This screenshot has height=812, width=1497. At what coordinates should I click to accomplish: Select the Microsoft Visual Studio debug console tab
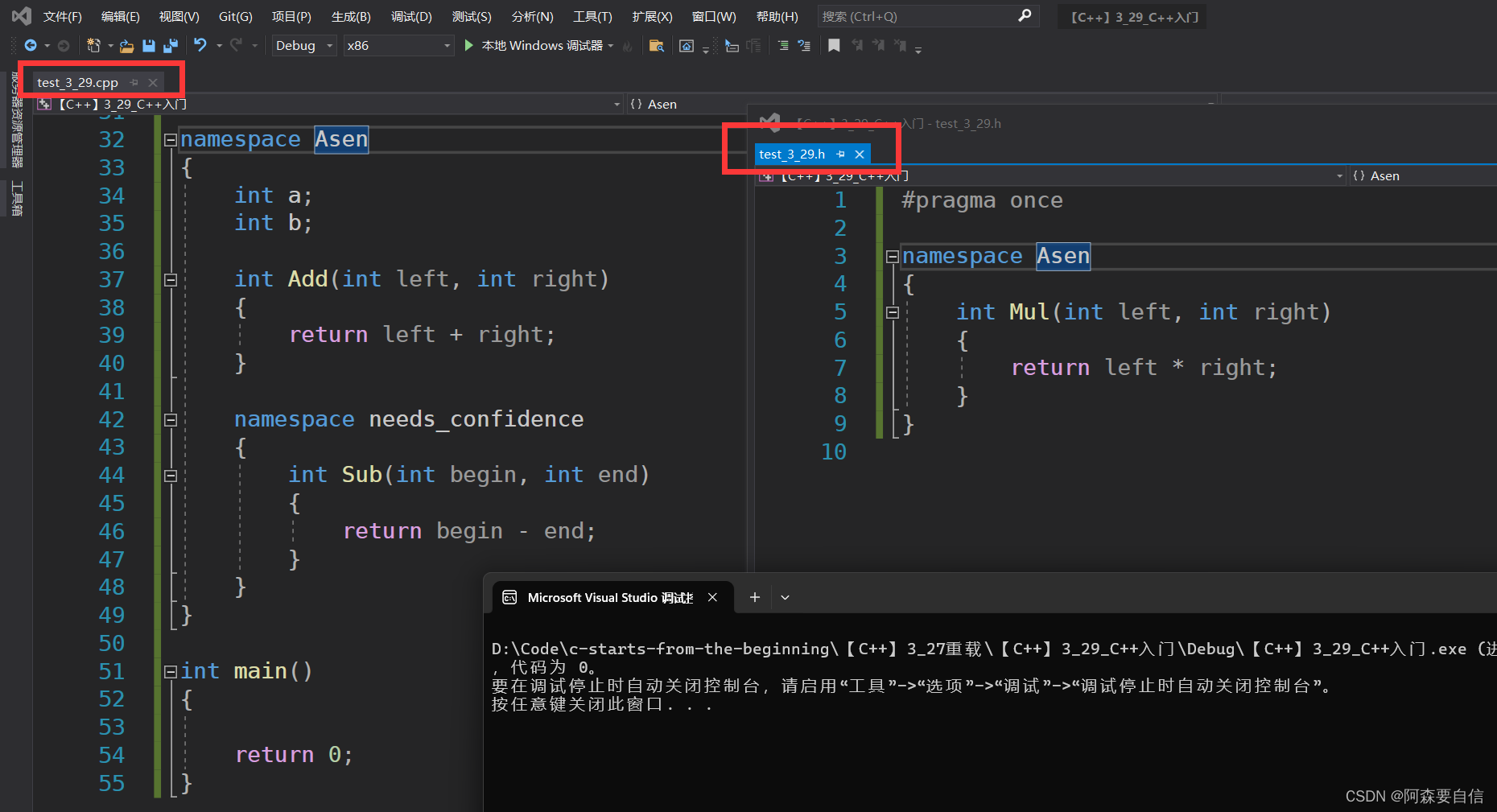tap(610, 597)
